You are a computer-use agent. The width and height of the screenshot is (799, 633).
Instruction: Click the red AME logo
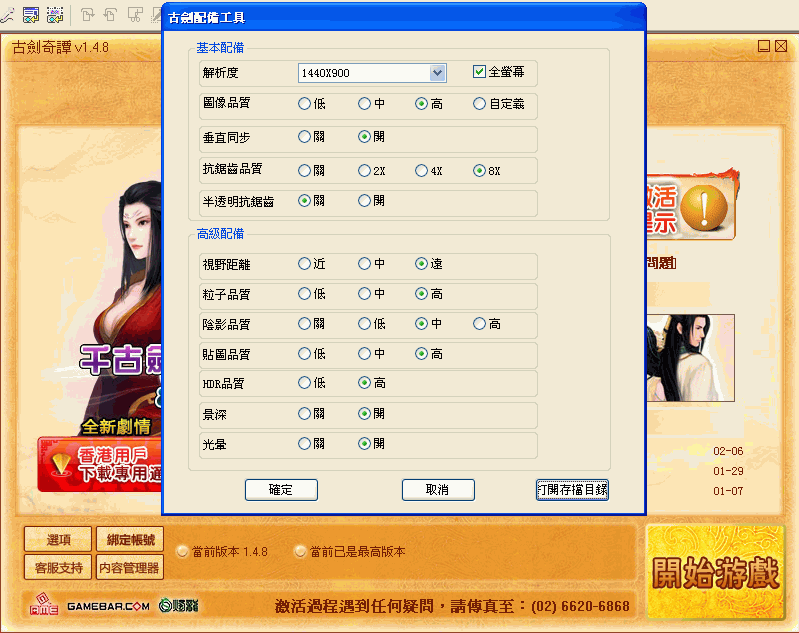[44, 604]
